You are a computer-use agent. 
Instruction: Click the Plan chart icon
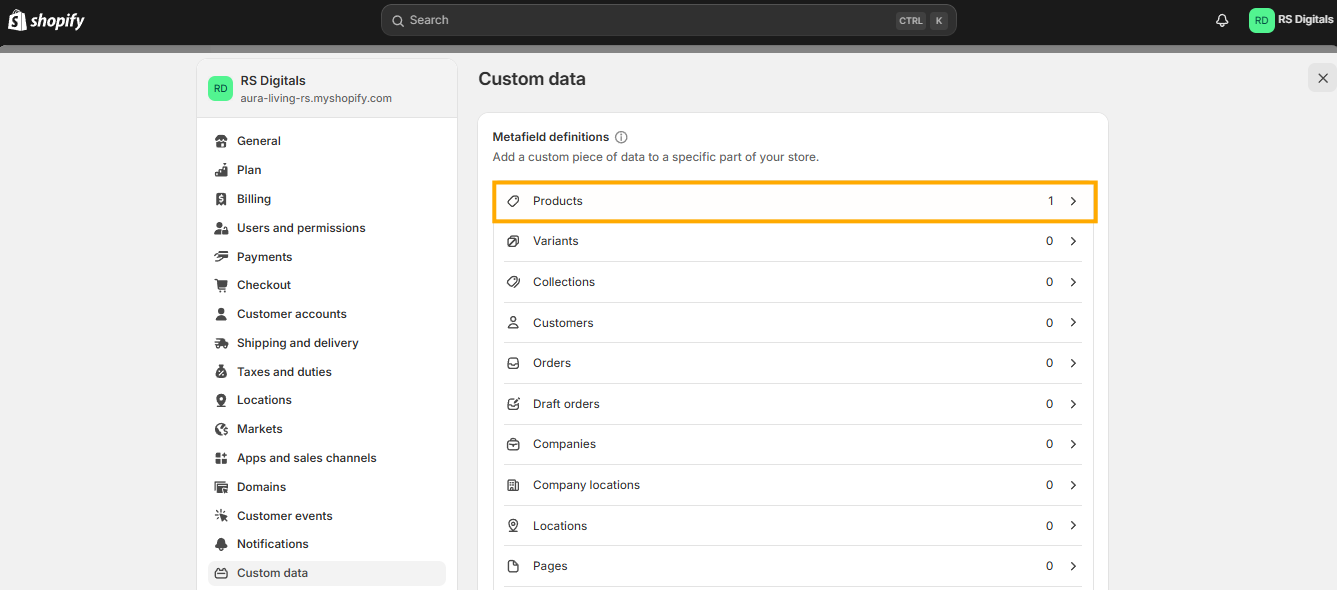pyautogui.click(x=221, y=170)
